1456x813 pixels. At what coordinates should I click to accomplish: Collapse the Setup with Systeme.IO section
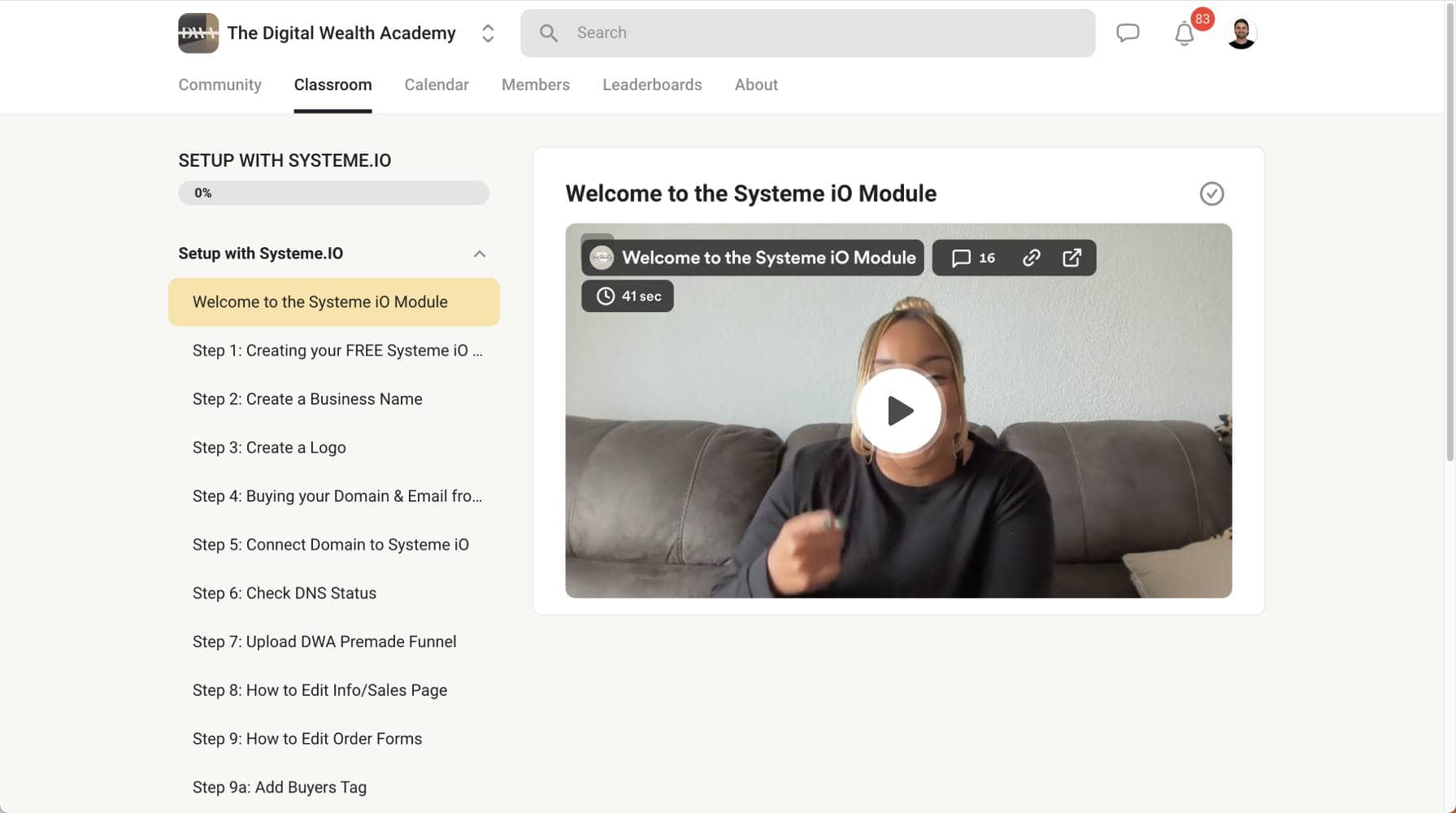pos(480,254)
